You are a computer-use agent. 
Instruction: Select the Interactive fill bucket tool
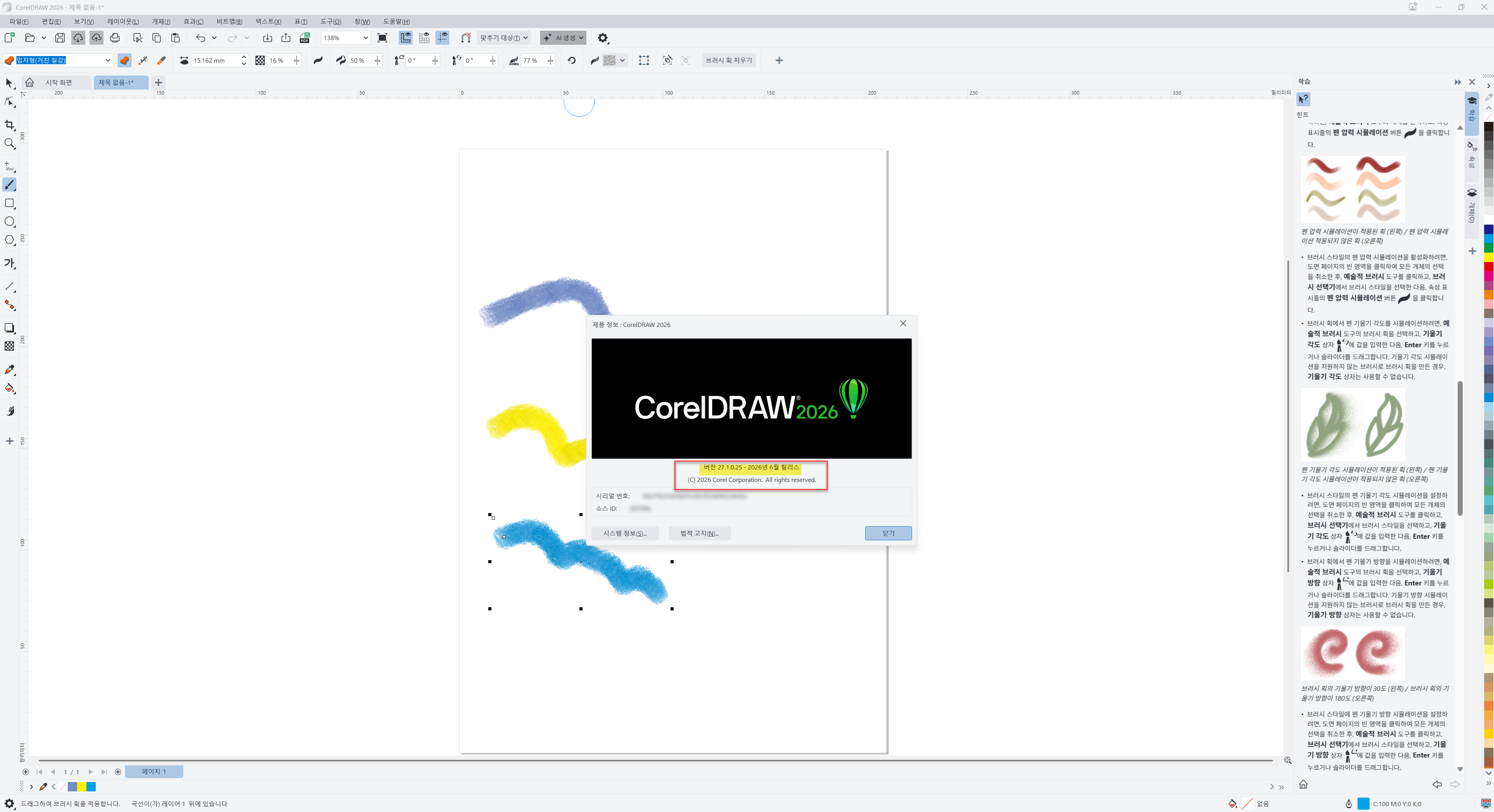click(x=9, y=388)
